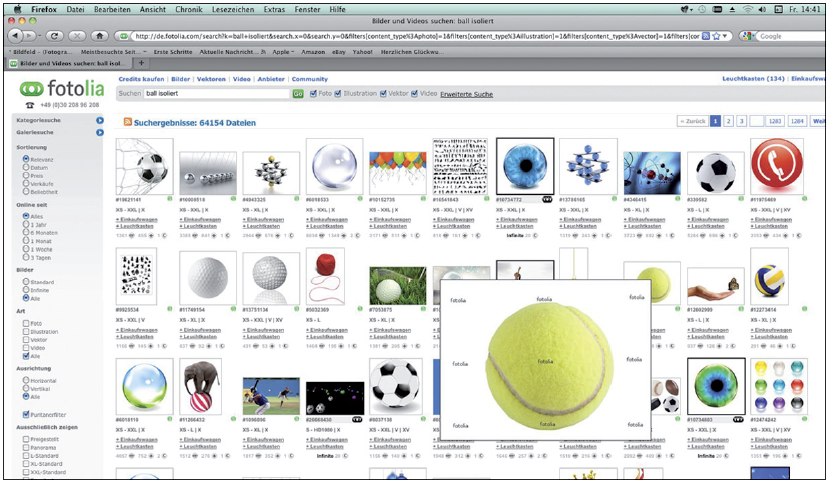
Task: Open the Community link
Action: (309, 79)
